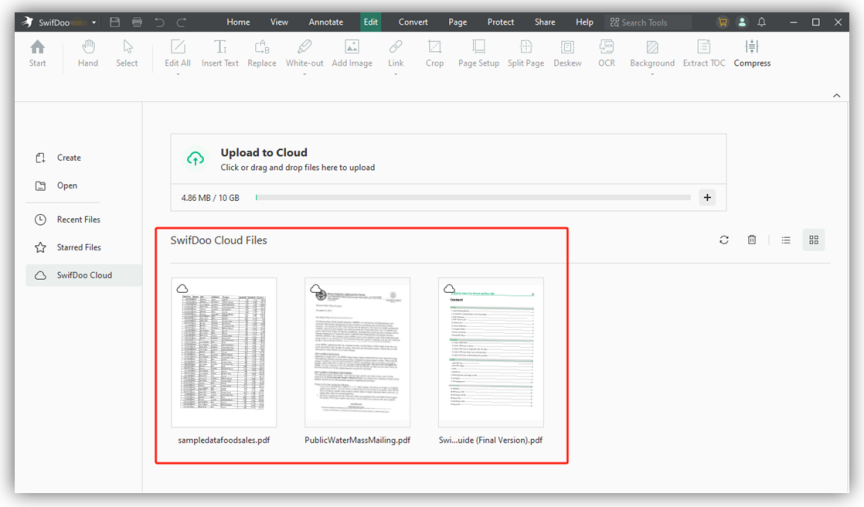The height and width of the screenshot is (507, 864).
Task: Choose the Select cursor tool
Action: tap(127, 53)
